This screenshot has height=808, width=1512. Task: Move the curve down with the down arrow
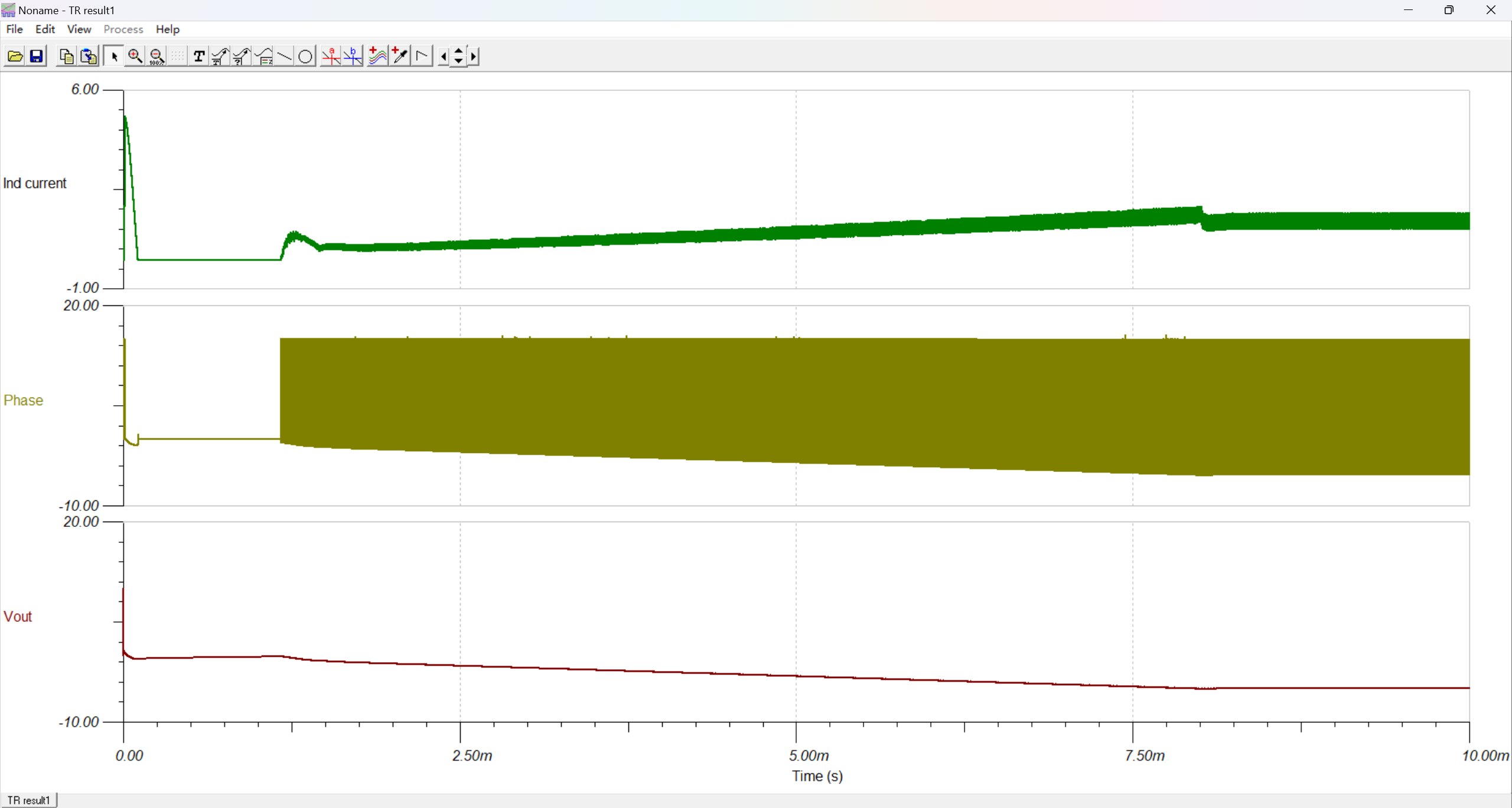[459, 61]
